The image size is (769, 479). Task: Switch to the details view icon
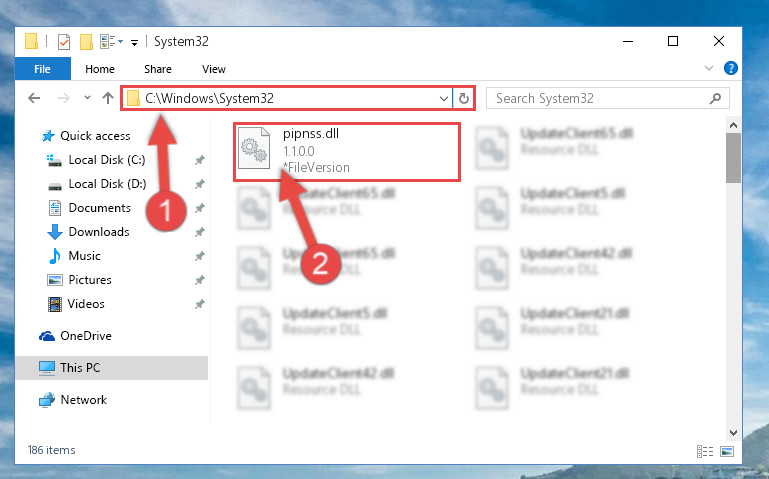click(x=705, y=451)
